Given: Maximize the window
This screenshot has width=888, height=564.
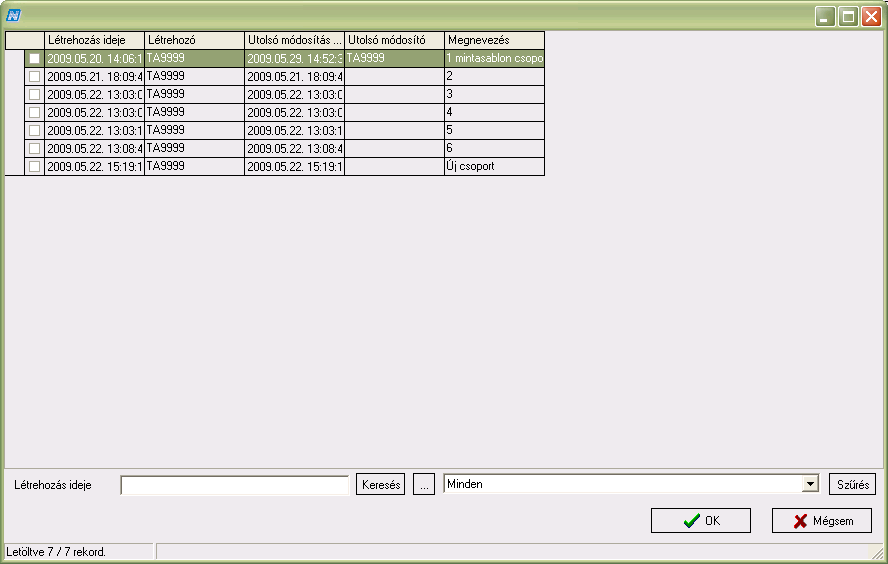Looking at the screenshot, I should tap(848, 16).
